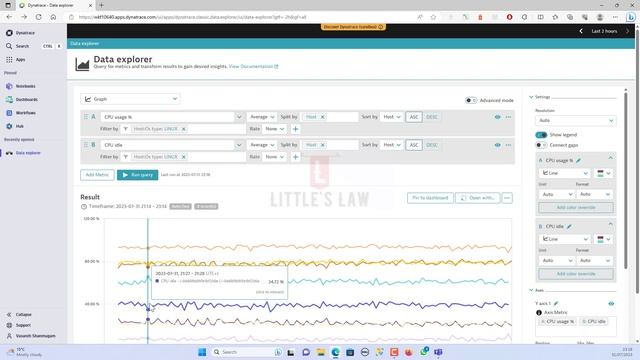Viewport: 640px width, 360px height.
Task: Open more options for metric A
Action: click(508, 117)
